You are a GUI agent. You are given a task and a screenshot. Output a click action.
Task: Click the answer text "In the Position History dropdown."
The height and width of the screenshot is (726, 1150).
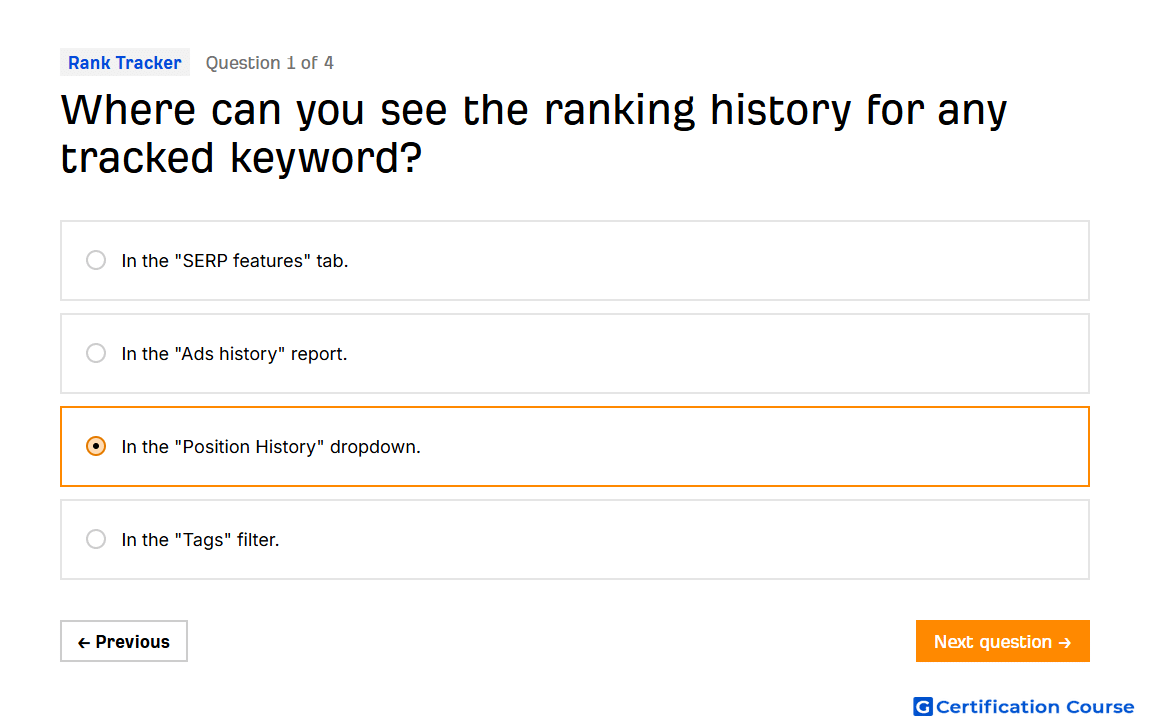pyautogui.click(x=271, y=447)
